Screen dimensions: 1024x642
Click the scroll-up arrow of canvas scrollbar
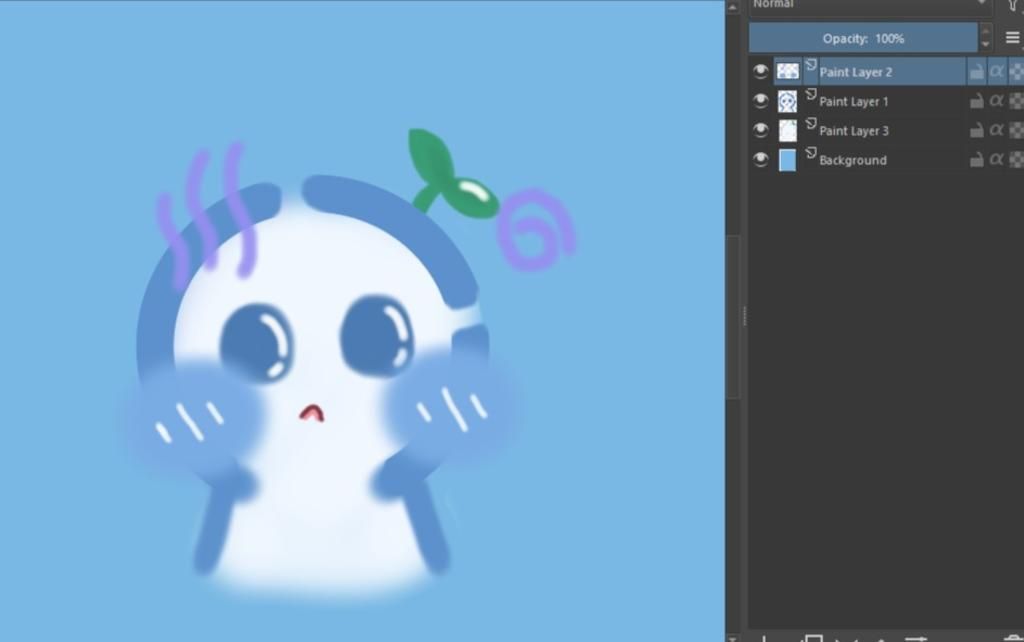(x=733, y=7)
